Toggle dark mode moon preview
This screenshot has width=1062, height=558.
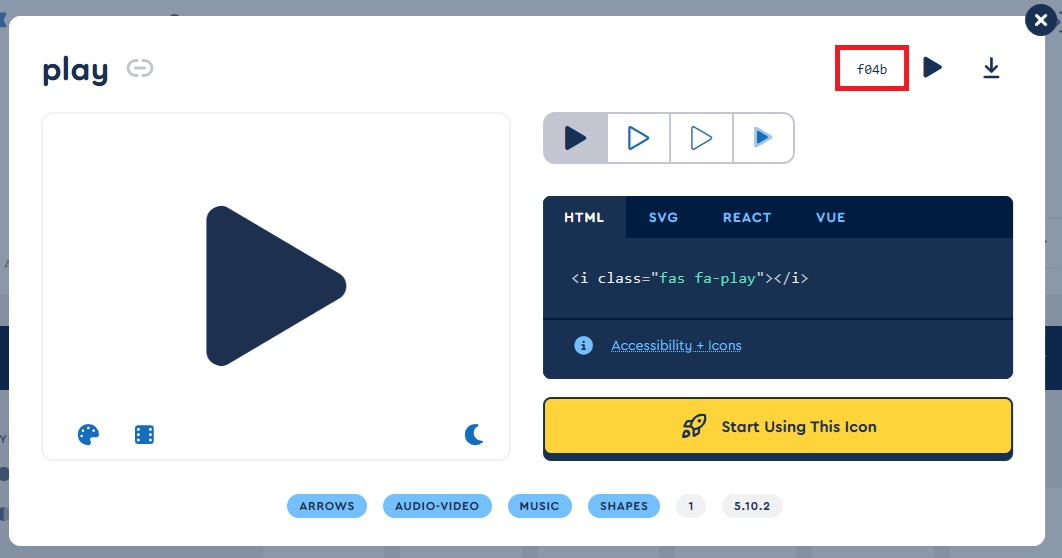pyautogui.click(x=474, y=434)
